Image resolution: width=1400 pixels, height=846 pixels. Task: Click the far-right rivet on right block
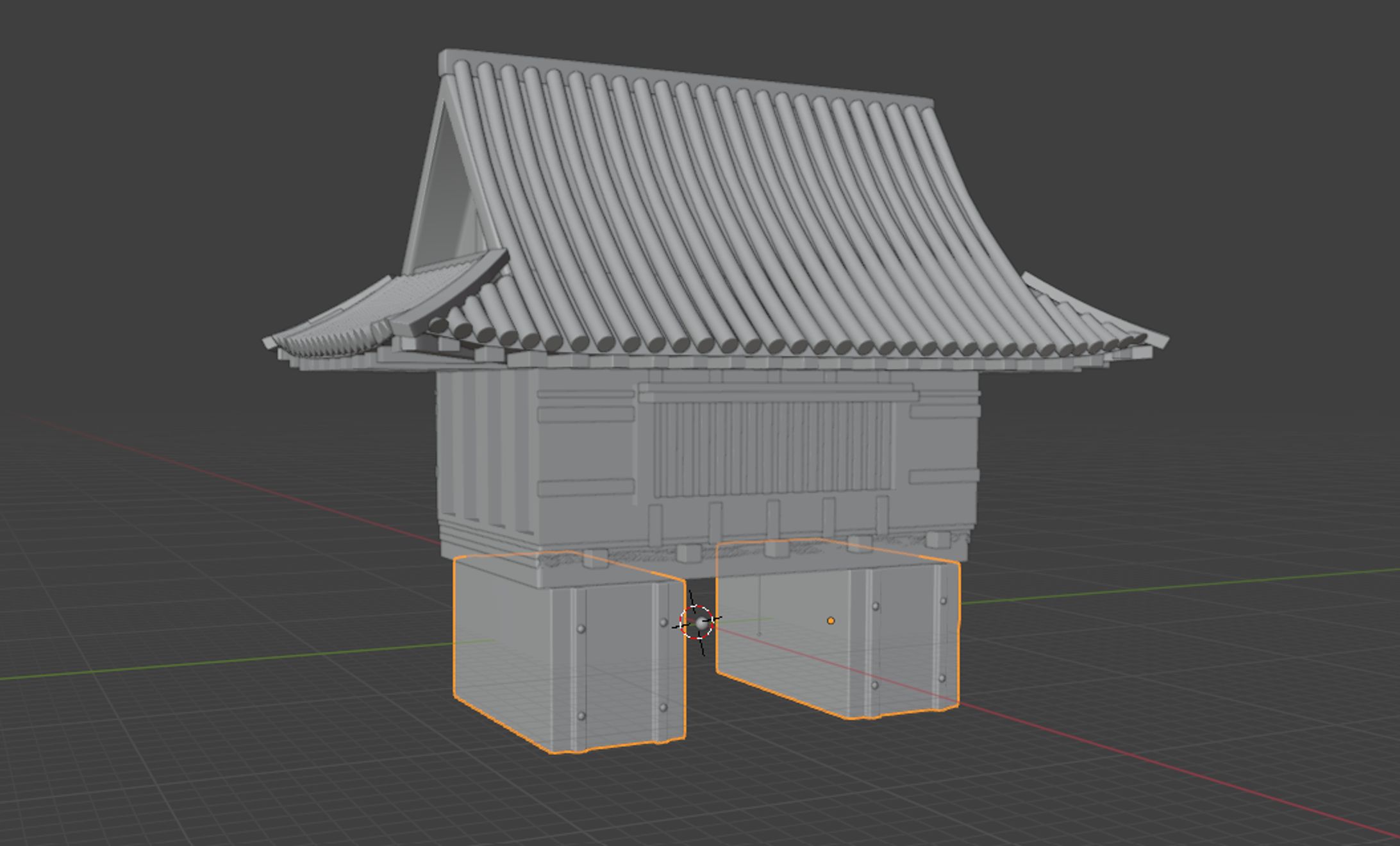[944, 601]
